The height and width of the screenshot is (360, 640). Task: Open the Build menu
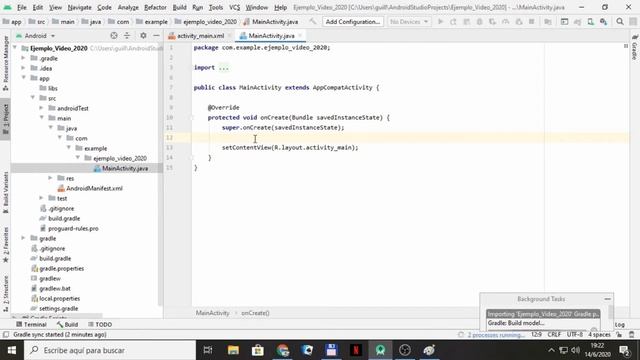click(x=179, y=7)
